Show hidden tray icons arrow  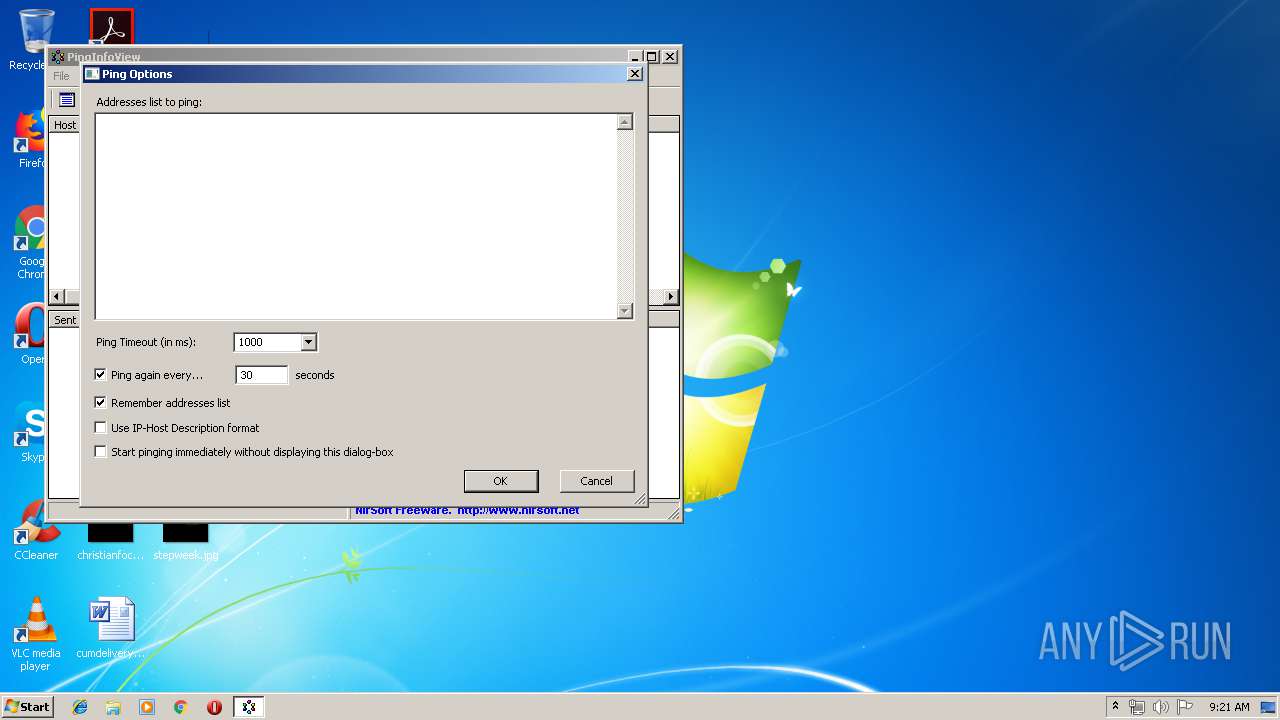point(1115,707)
